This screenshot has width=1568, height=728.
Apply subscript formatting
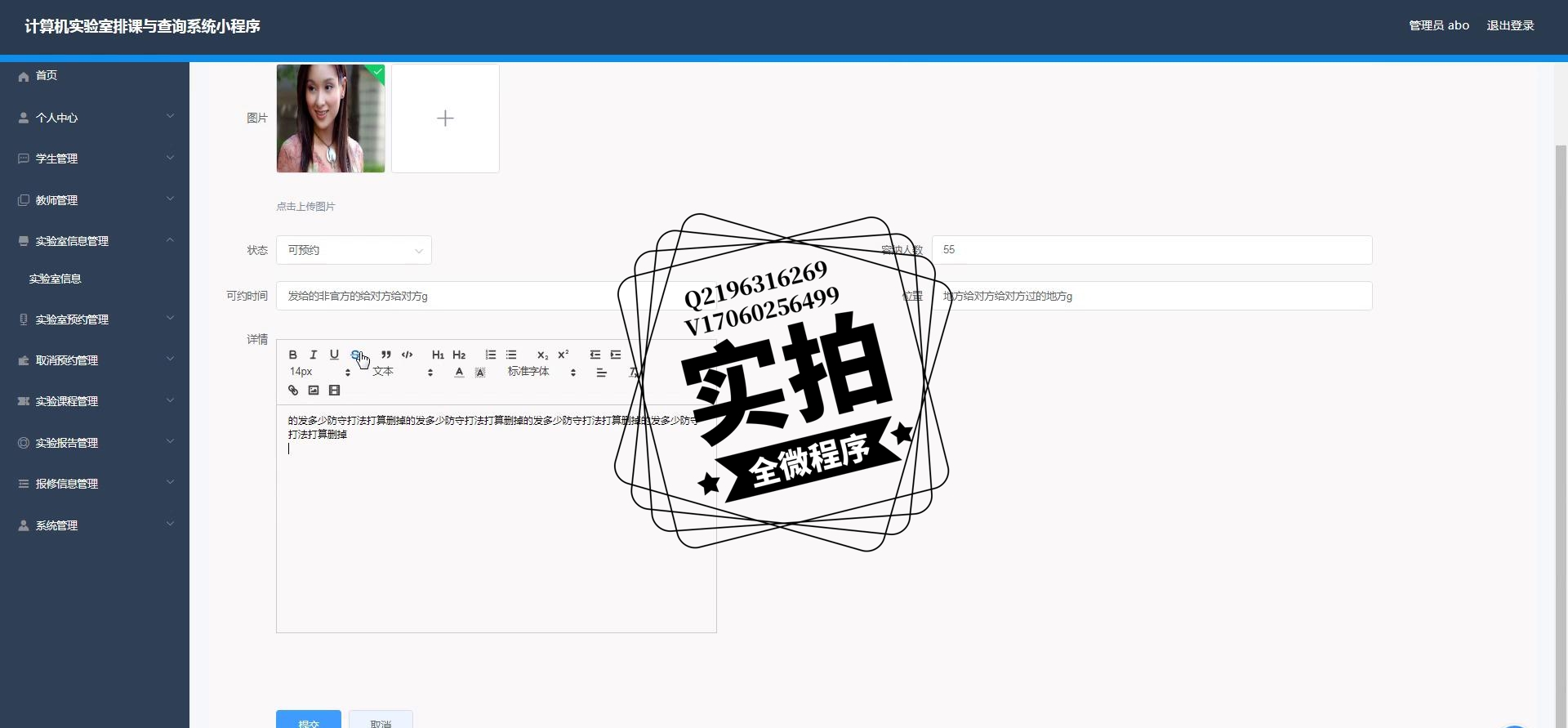click(542, 355)
